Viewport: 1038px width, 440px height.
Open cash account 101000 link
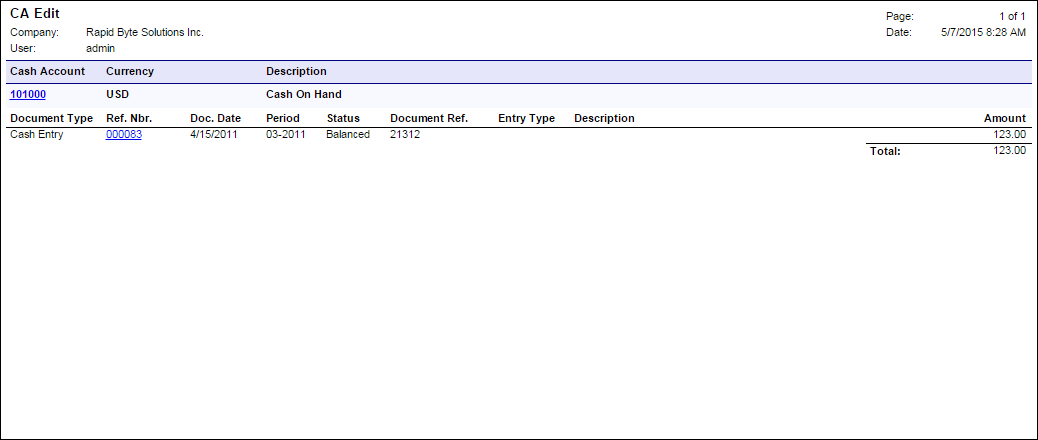click(x=28, y=95)
